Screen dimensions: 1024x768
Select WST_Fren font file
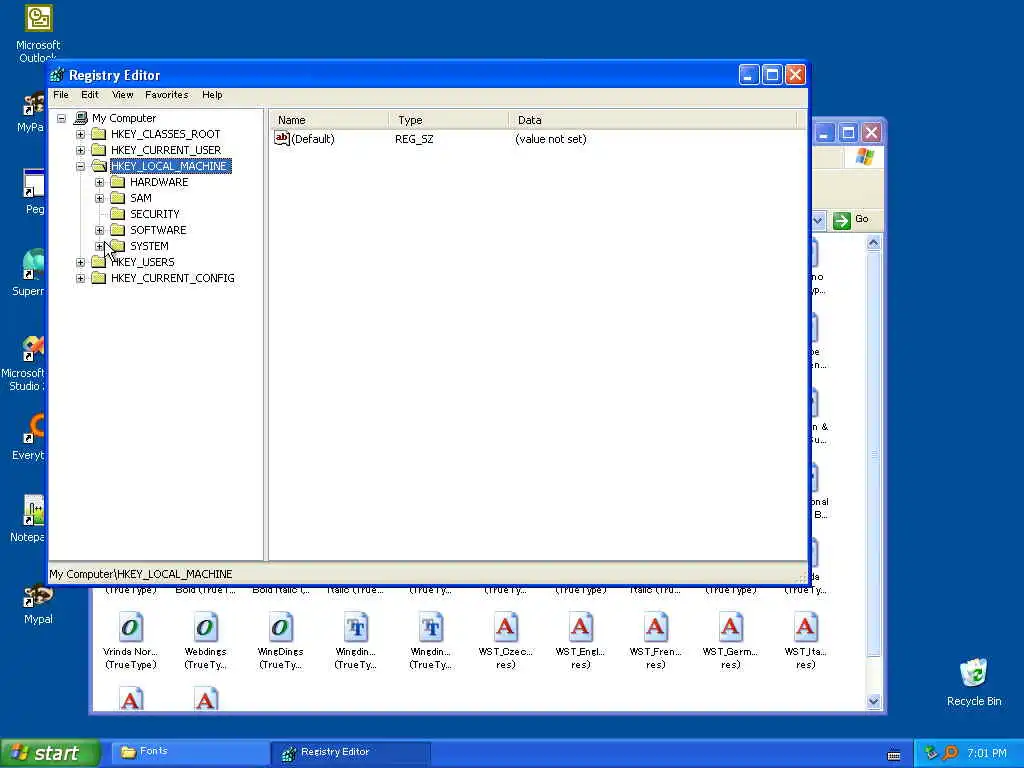pyautogui.click(x=655, y=640)
